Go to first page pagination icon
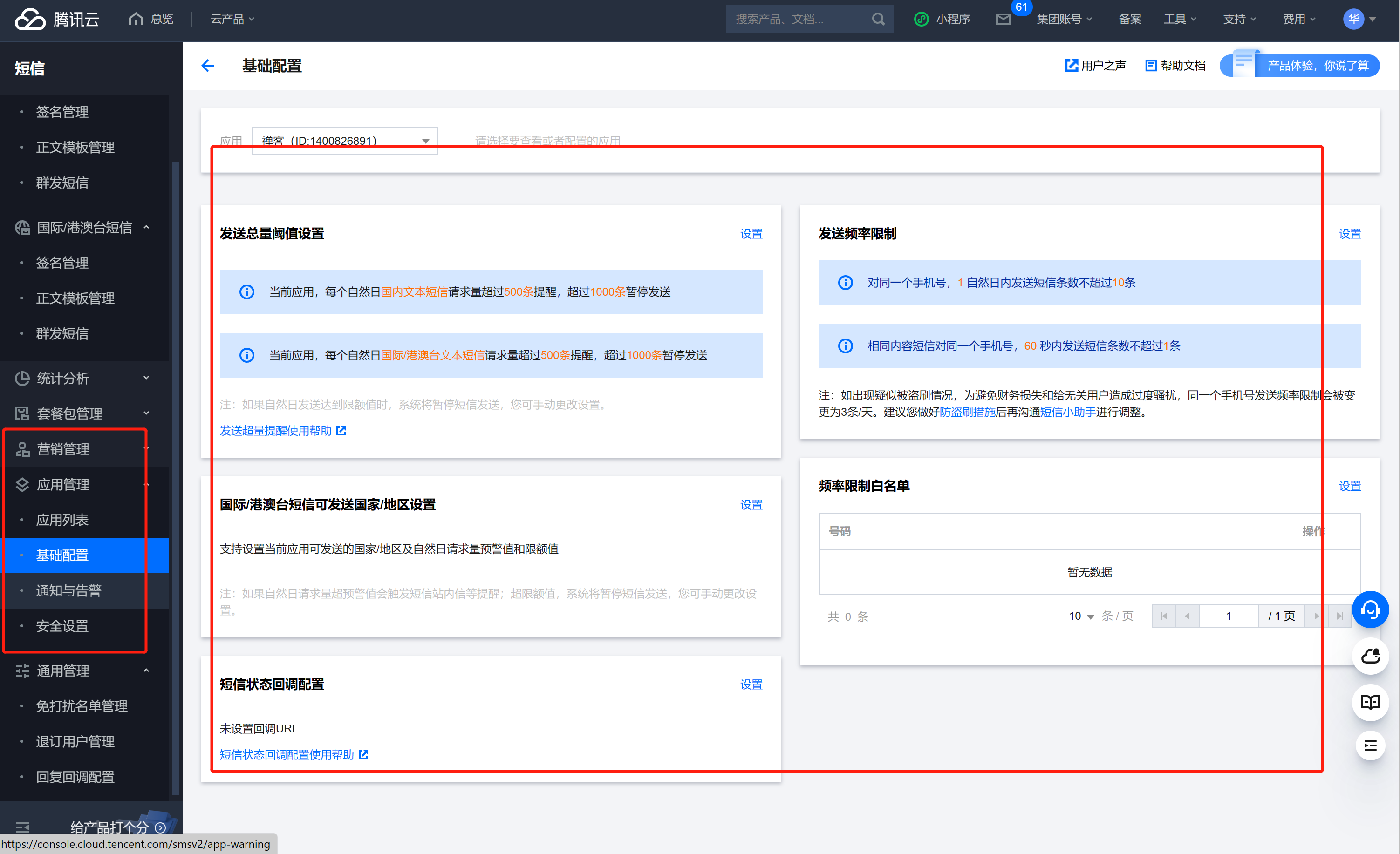The width and height of the screenshot is (1400, 854). point(1164,617)
